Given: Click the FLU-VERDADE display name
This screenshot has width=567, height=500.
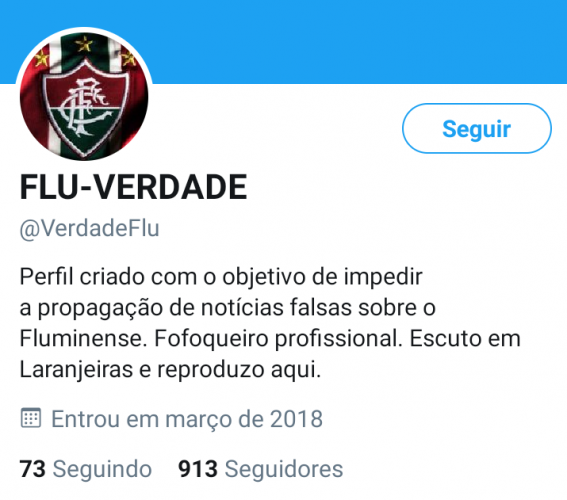Looking at the screenshot, I should 133,187.
